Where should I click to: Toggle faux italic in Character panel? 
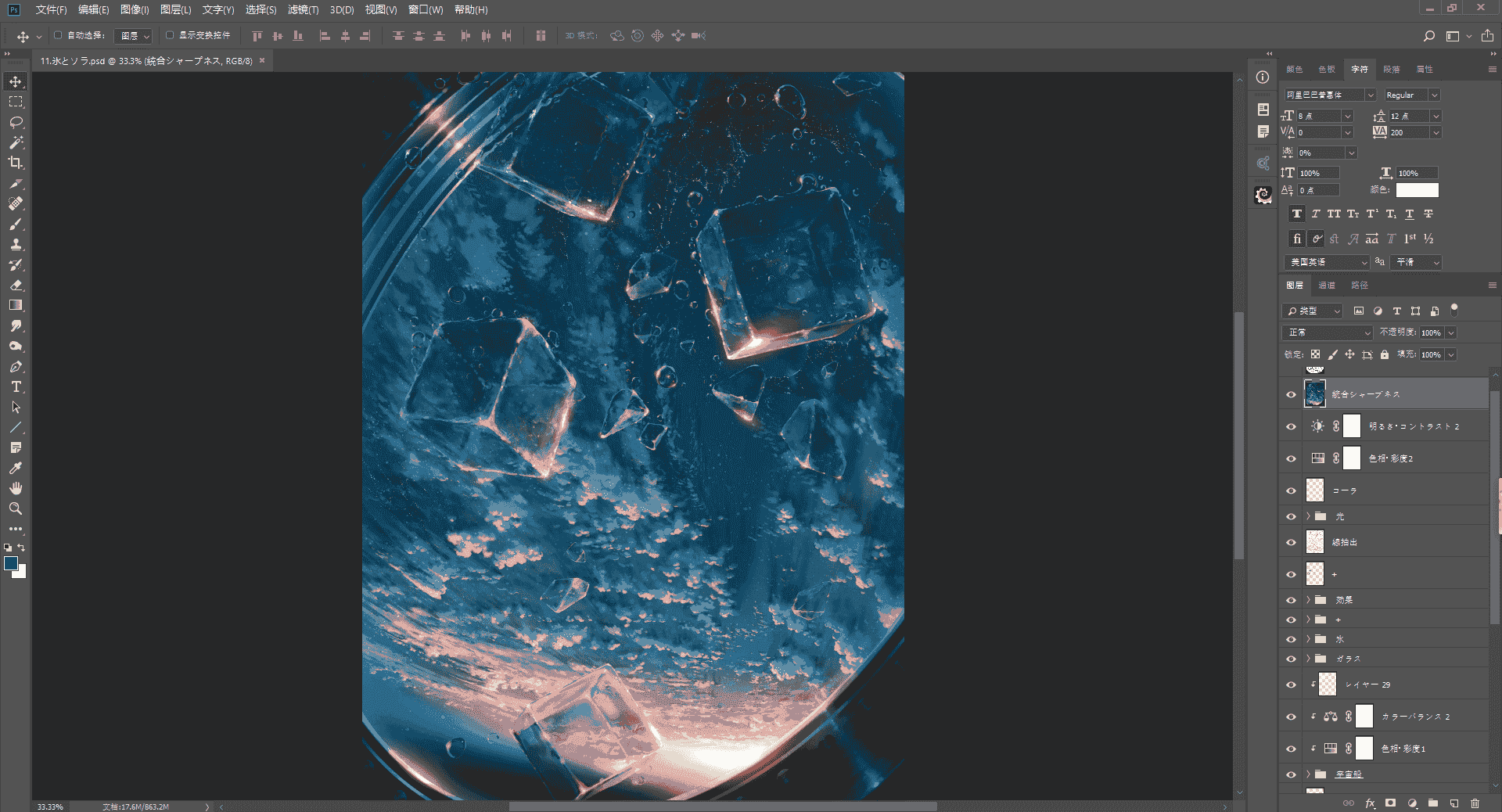(x=1316, y=214)
